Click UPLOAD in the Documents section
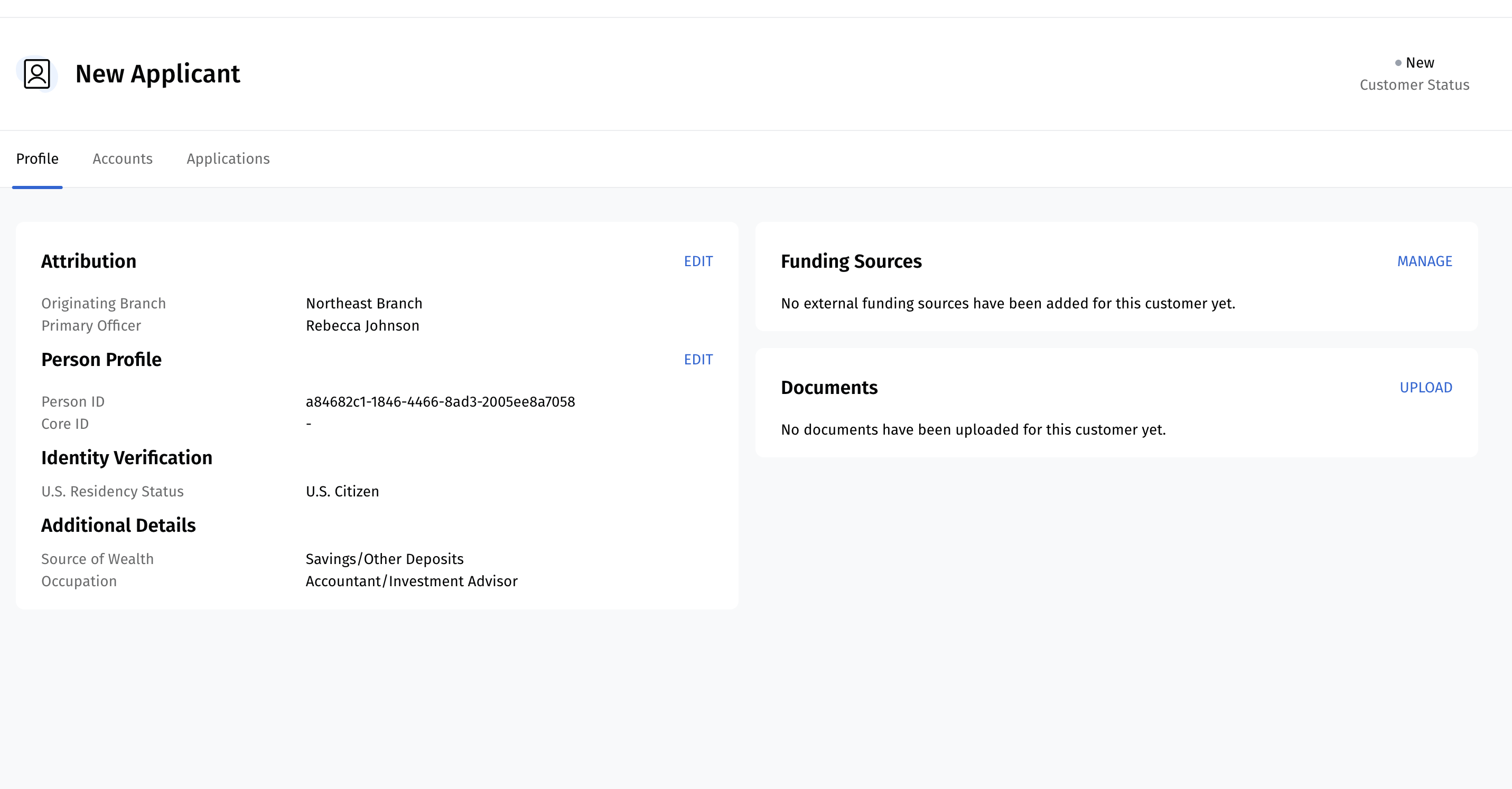The image size is (1512, 789). (1426, 387)
